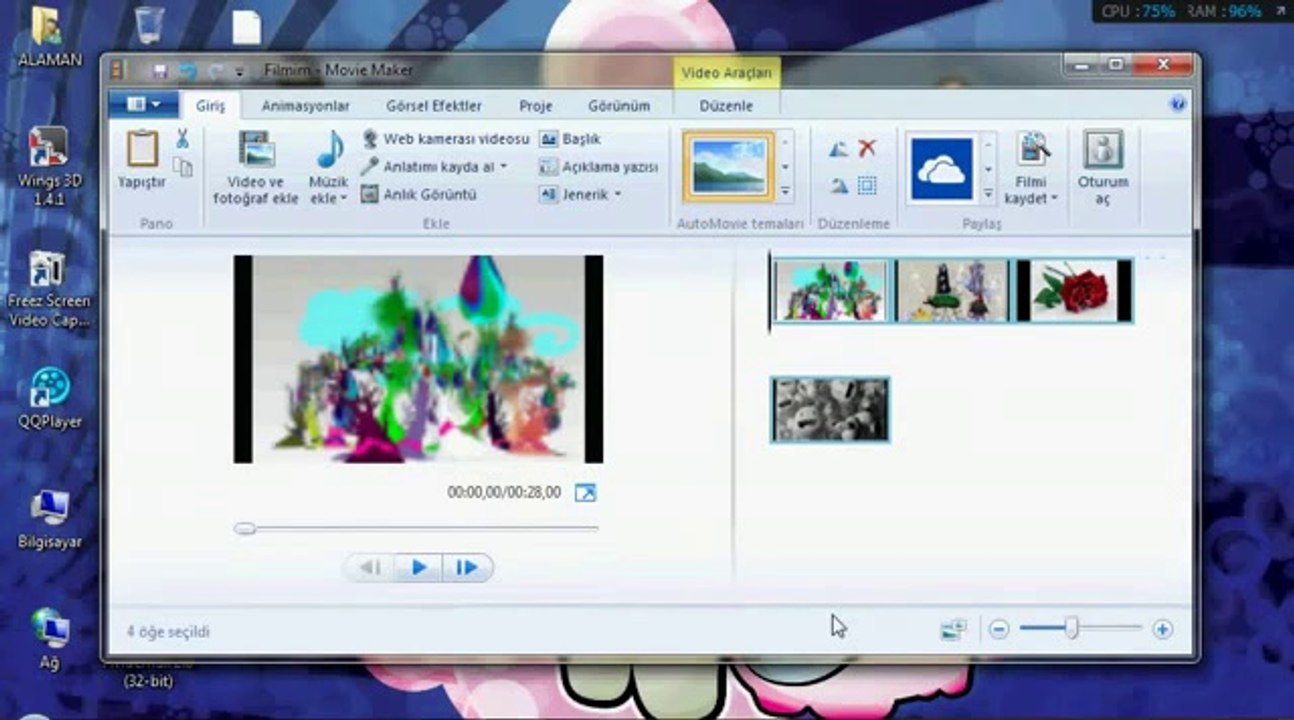Click Anlatımı kayda al microphone
Screen dimensions: 1294x720
click(370, 166)
